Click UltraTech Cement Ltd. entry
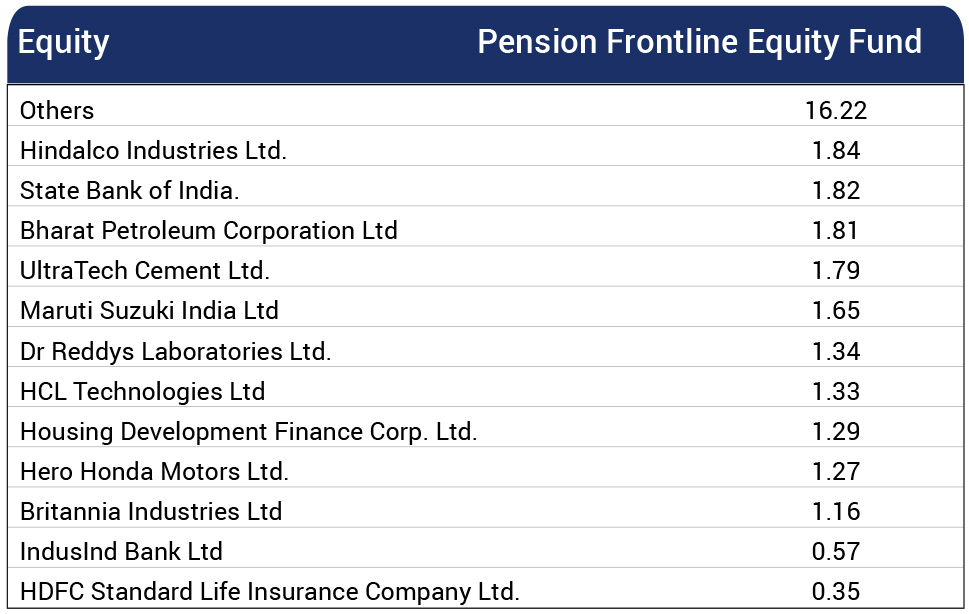Viewport: 969px width, 614px height. coord(145,271)
